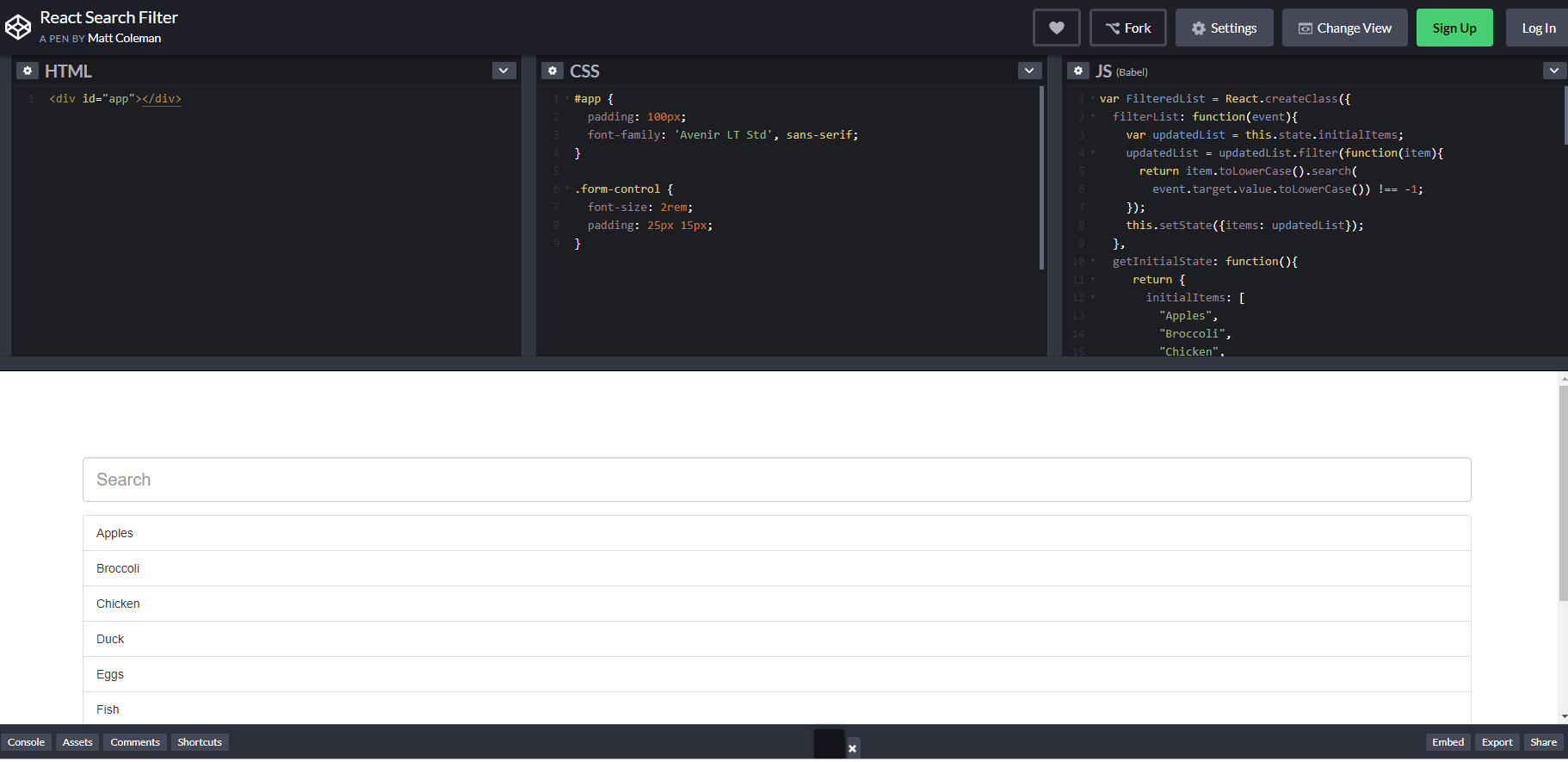Open HTML editor settings gear
1568x762 pixels.
(28, 71)
